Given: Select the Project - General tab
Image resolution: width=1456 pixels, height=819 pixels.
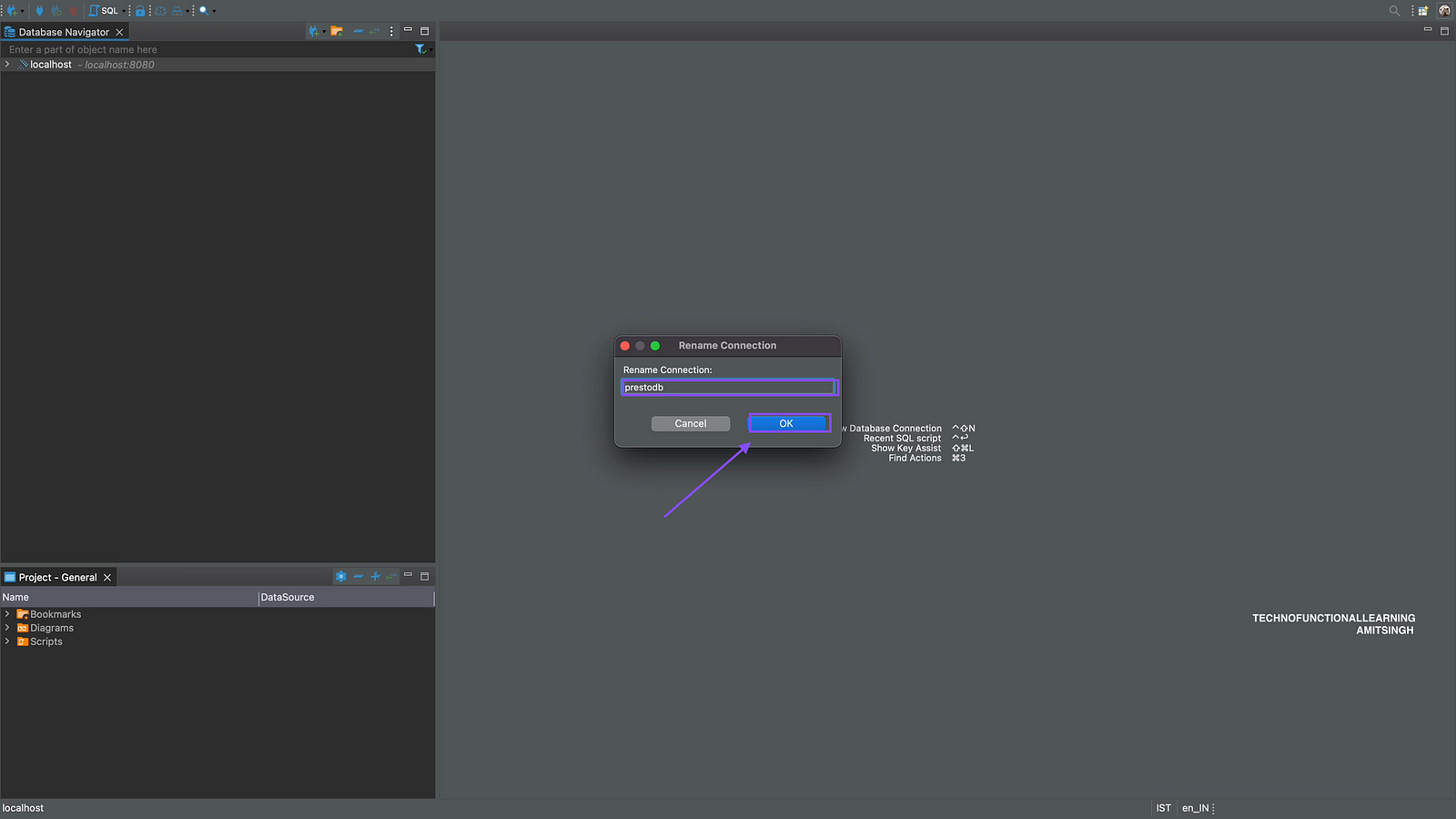Looking at the screenshot, I should point(57,578).
